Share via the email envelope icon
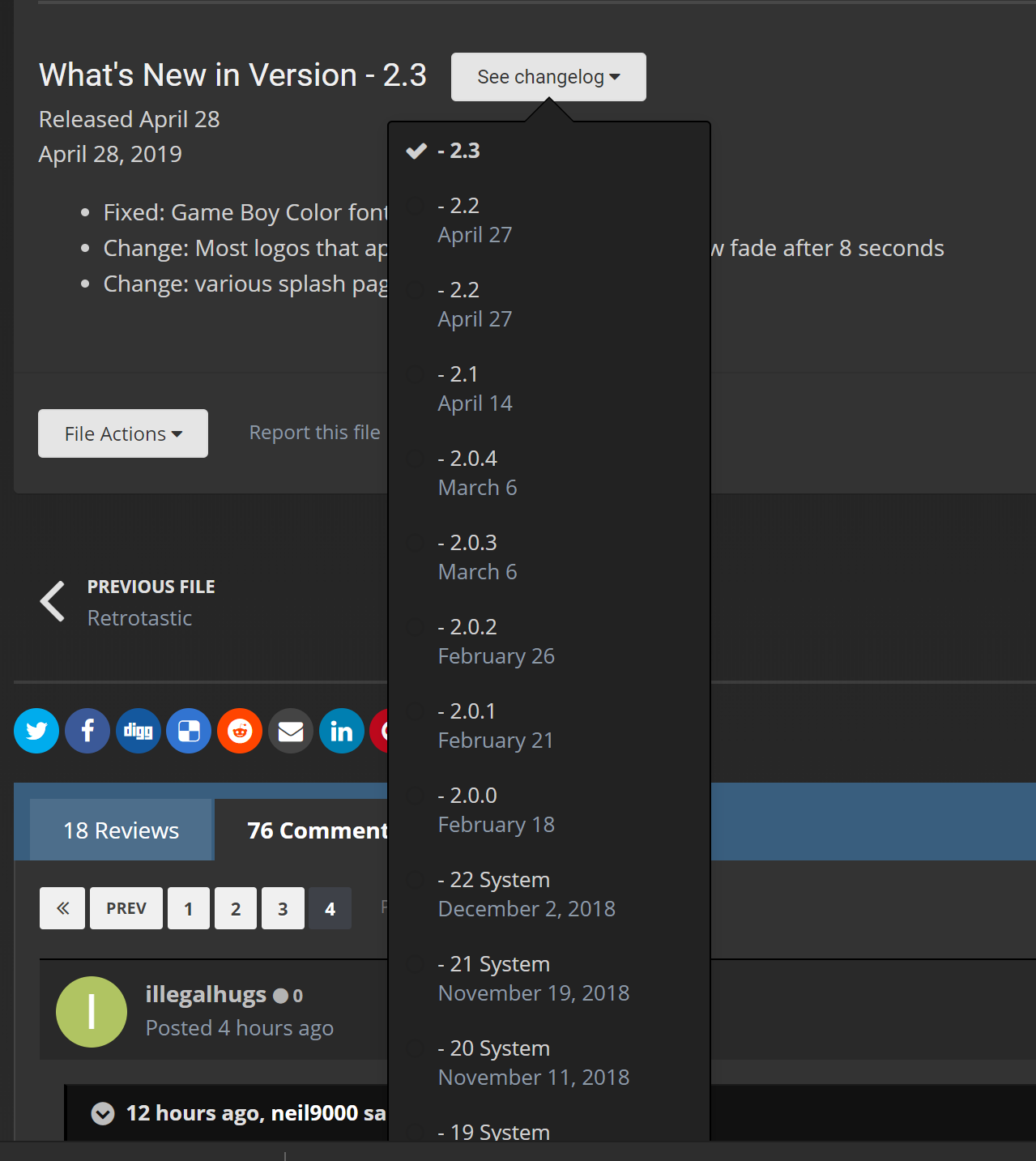The height and width of the screenshot is (1161, 1036). (291, 731)
